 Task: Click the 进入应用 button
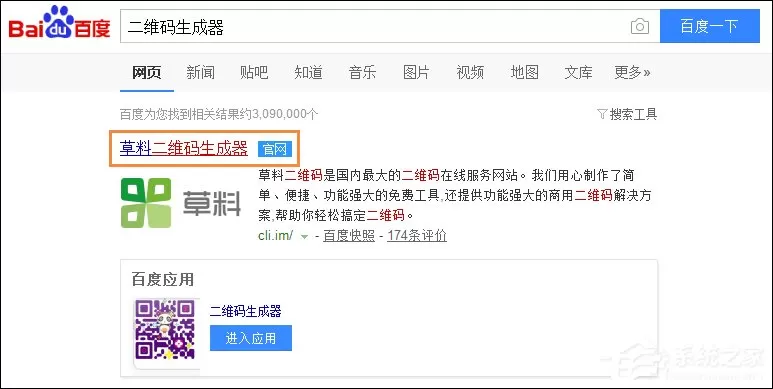[251, 338]
